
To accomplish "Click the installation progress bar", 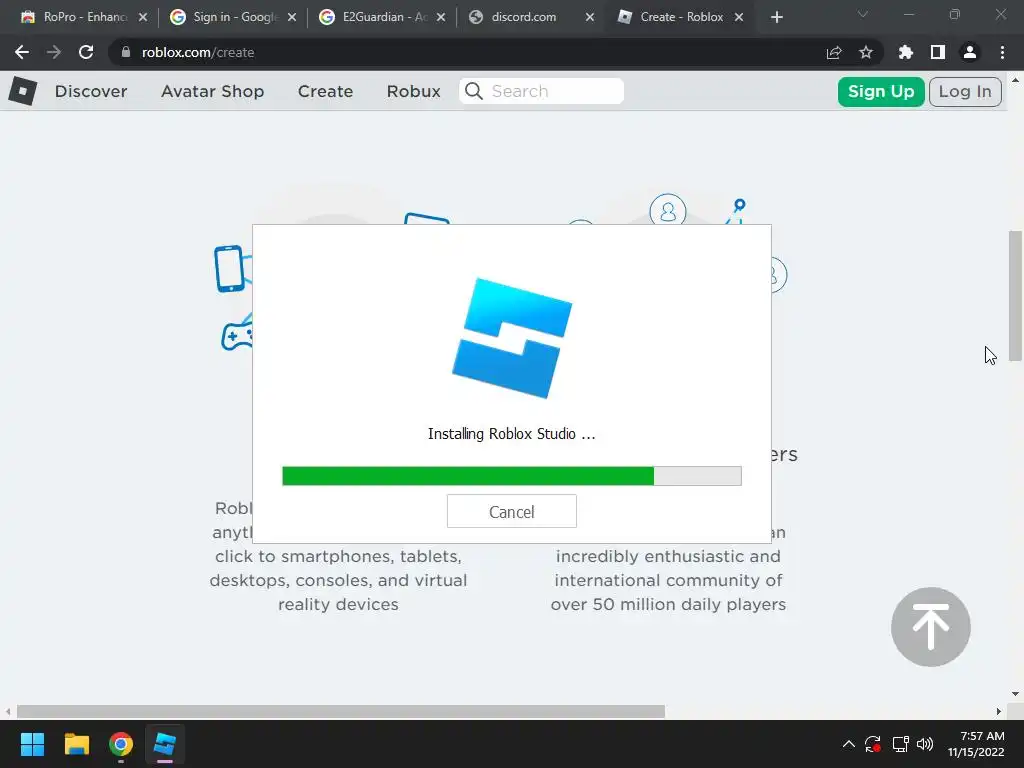I will click(x=511, y=476).
